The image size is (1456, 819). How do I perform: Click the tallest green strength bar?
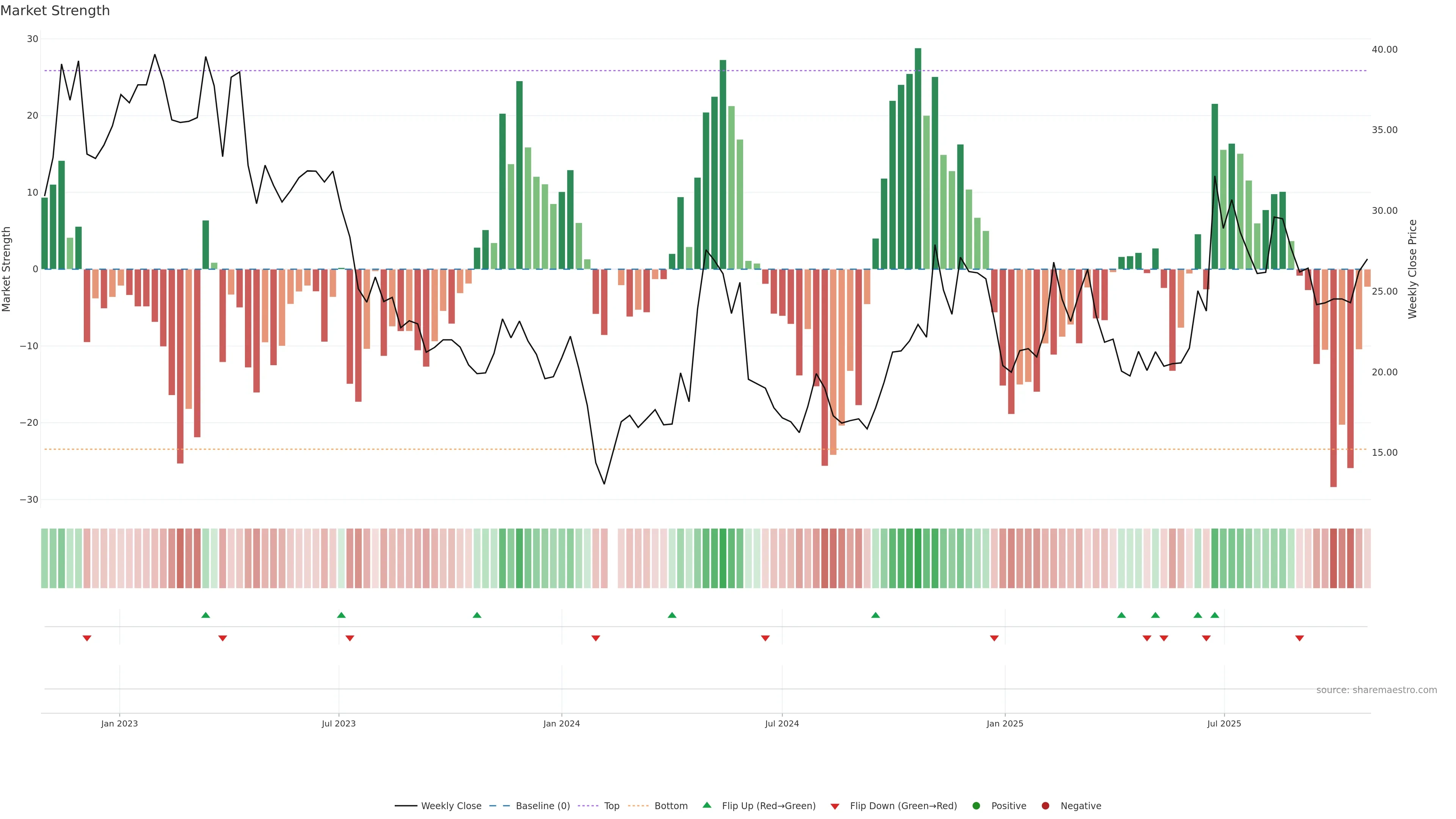pyautogui.click(x=918, y=158)
